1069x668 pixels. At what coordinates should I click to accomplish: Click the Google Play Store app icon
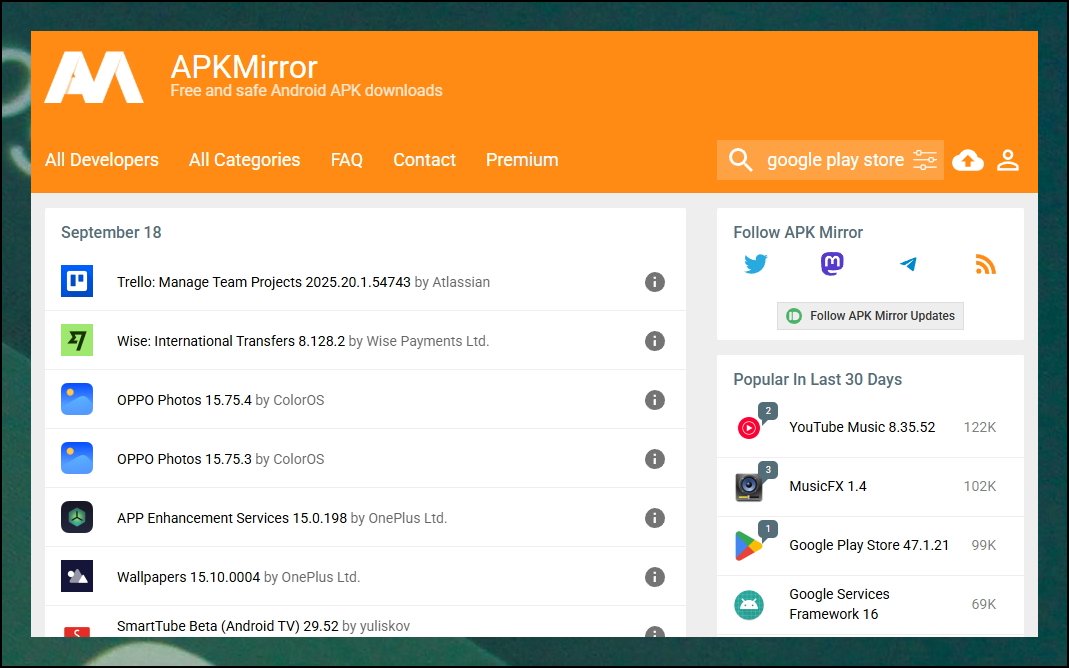click(749, 545)
